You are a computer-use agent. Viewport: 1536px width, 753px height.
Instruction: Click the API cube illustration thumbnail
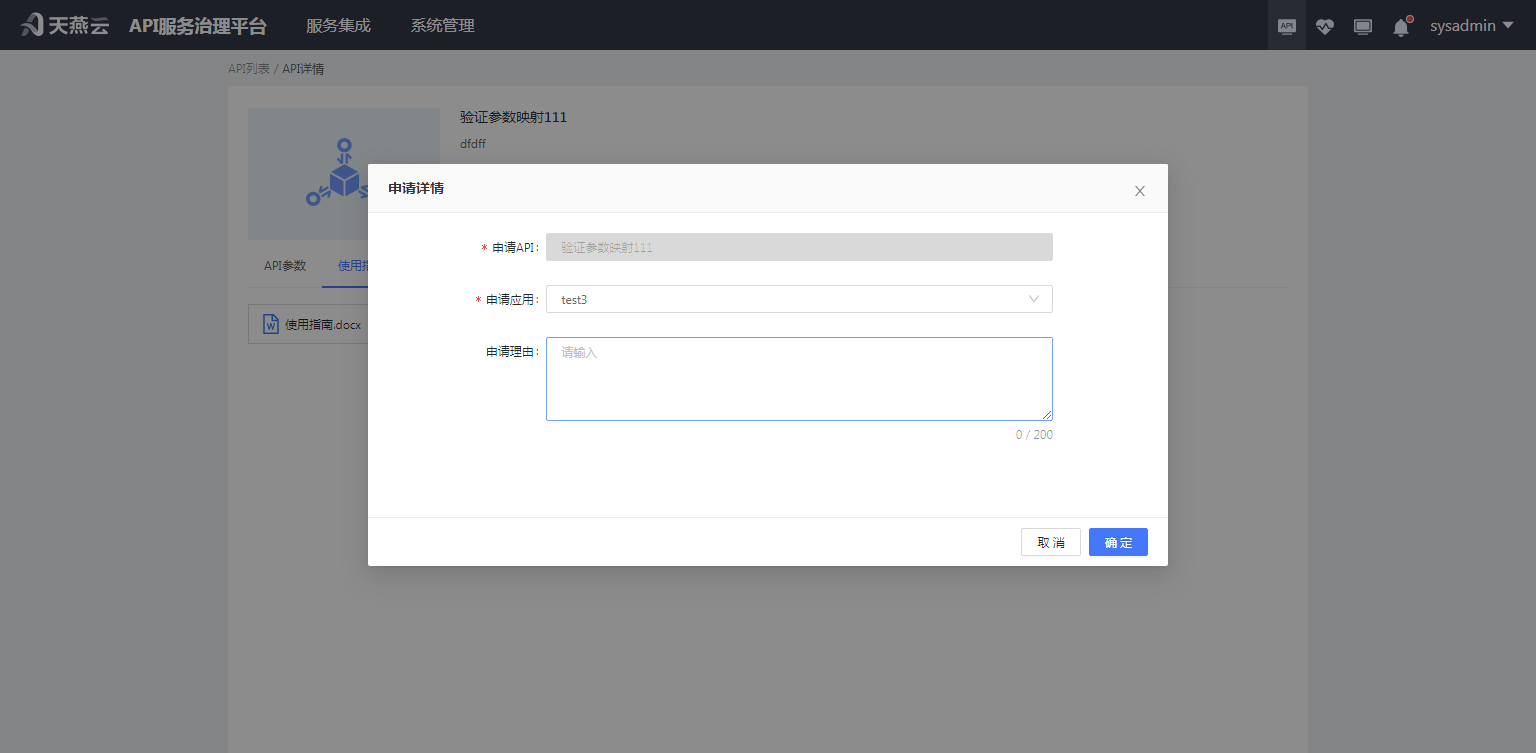pyautogui.click(x=343, y=174)
